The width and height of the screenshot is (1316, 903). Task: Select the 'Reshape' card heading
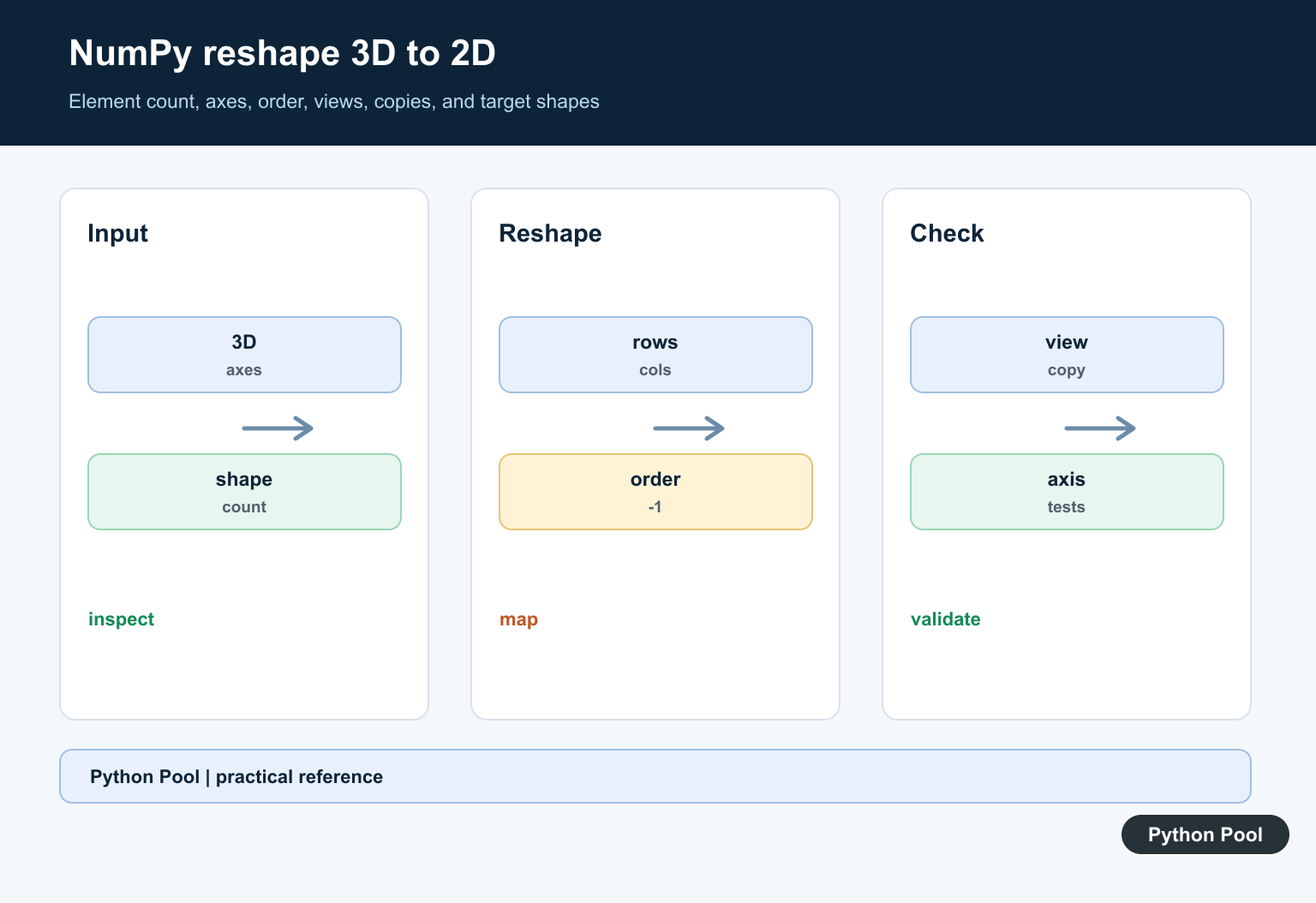pos(550,233)
